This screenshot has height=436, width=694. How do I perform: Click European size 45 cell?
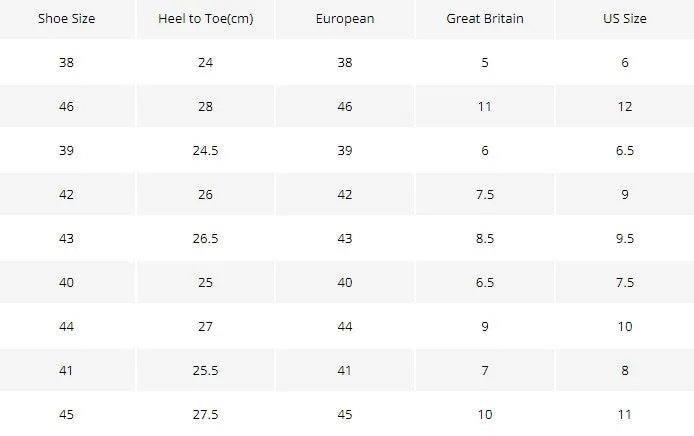pyautogui.click(x=345, y=415)
